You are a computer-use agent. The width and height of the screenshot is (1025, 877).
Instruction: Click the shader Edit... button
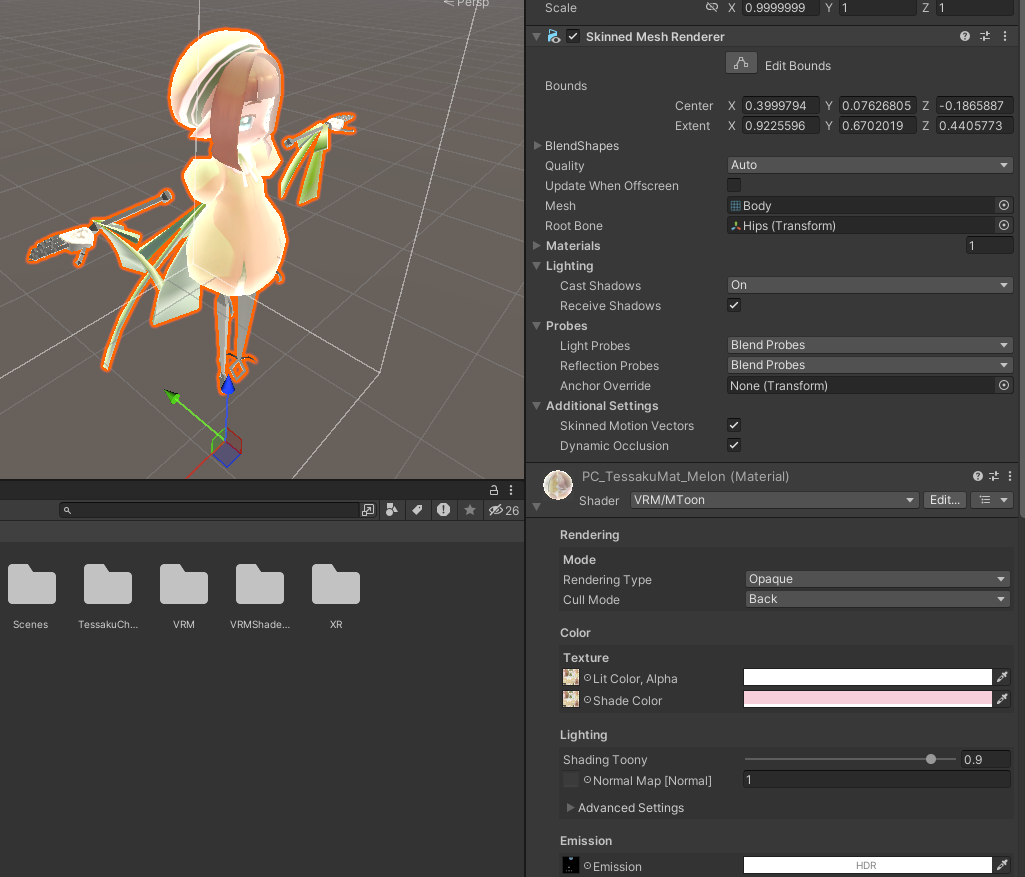[944, 500]
